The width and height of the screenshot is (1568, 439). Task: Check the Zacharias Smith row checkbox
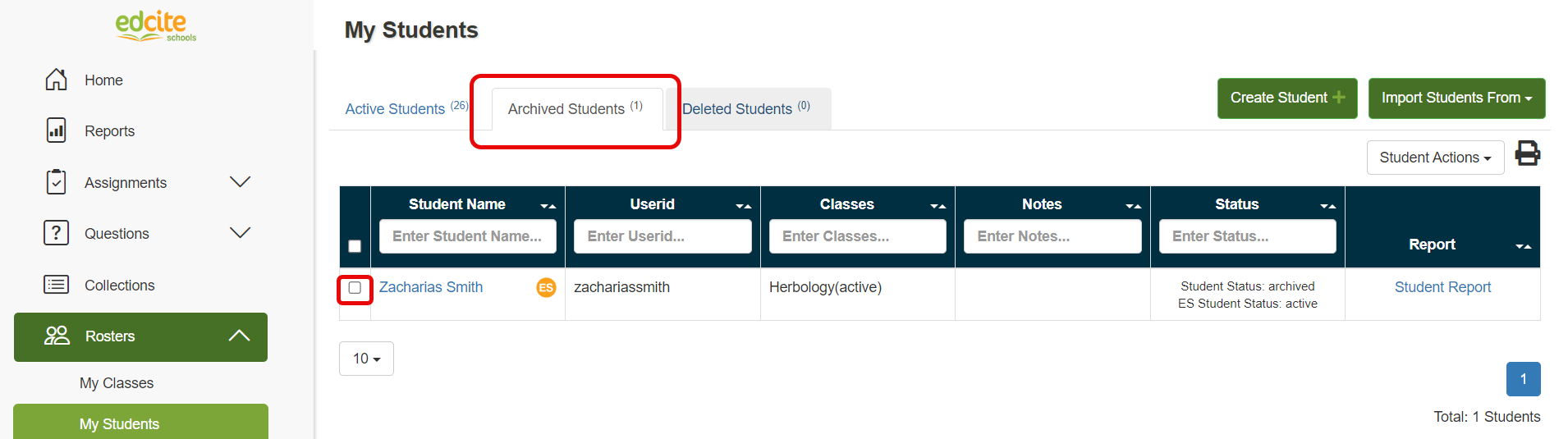355,288
